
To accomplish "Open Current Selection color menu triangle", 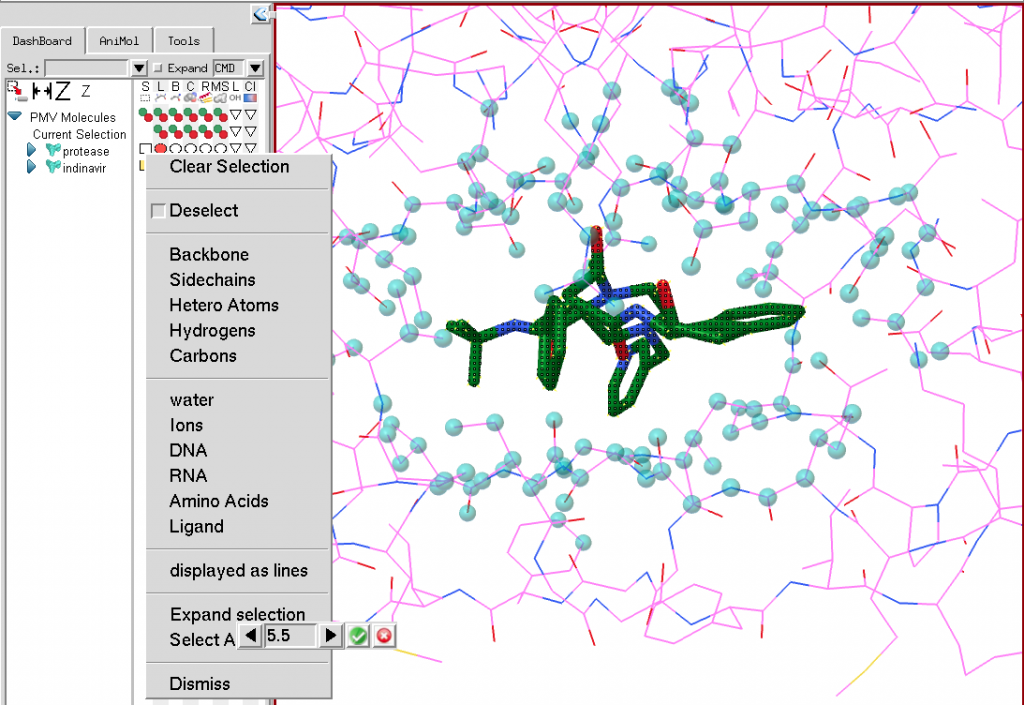I will [250, 132].
